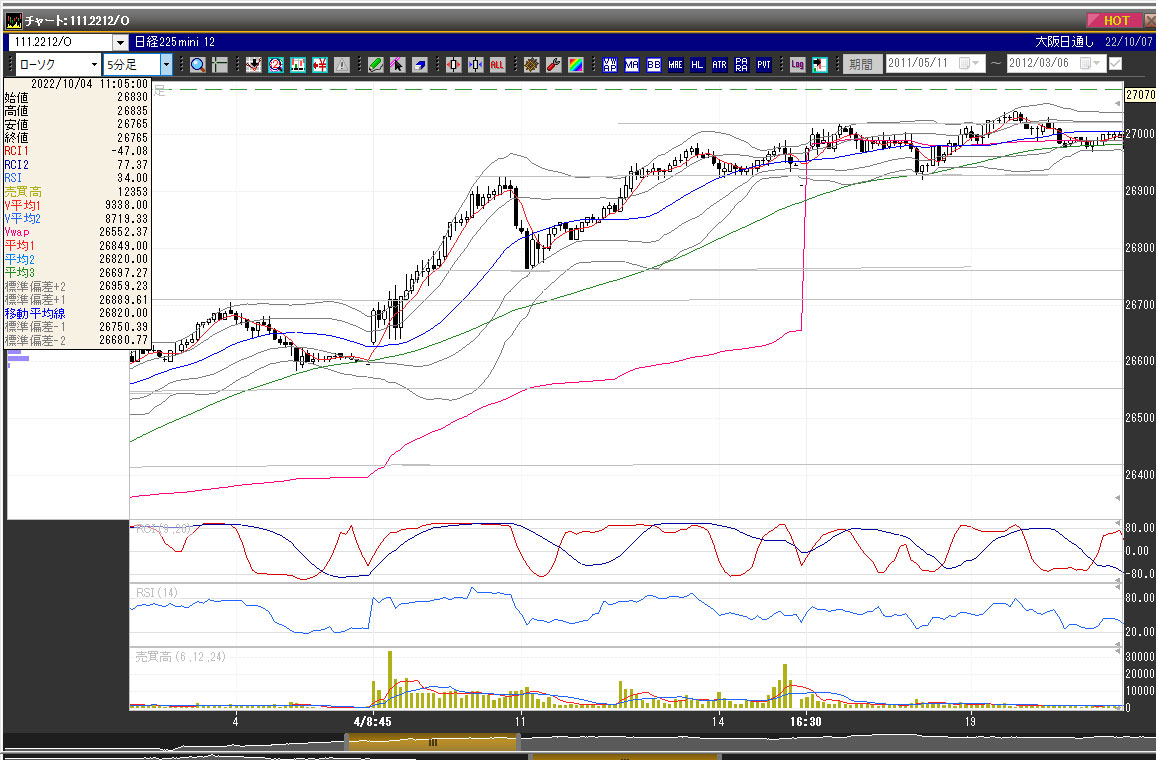
Task: Click the HOT button in title bar
Action: click(1116, 20)
